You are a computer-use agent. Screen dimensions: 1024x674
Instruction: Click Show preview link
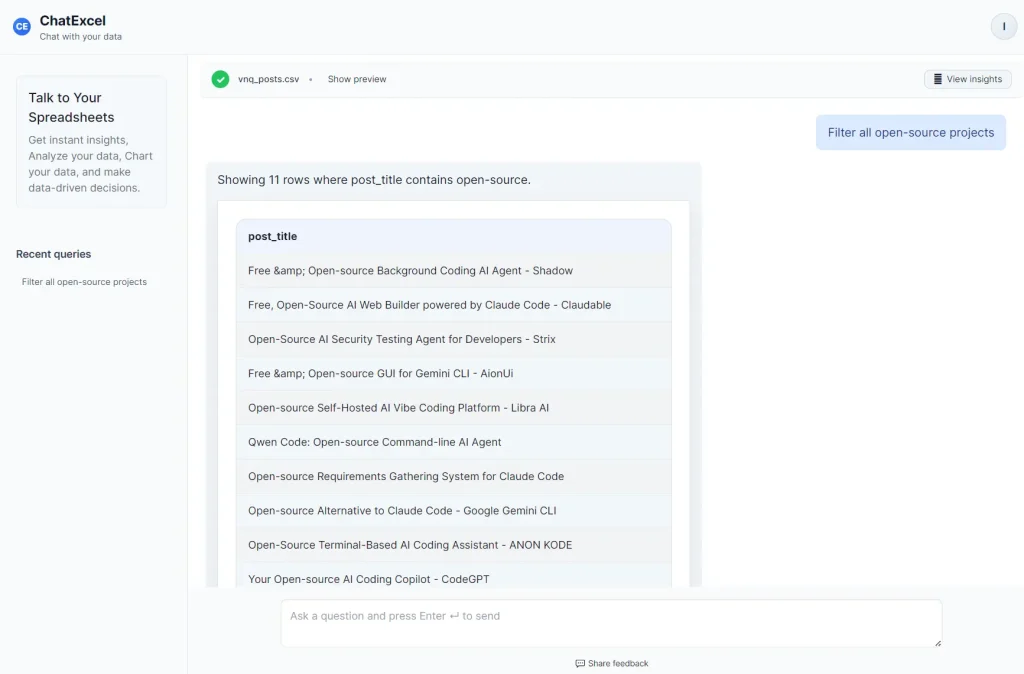click(357, 79)
